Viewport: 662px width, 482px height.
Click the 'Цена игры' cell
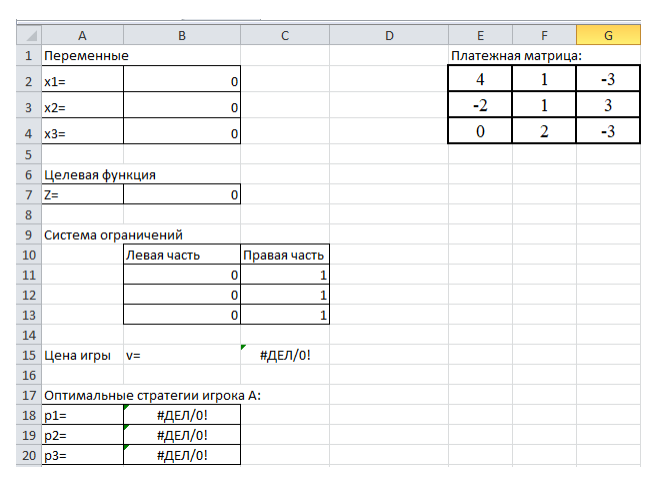[x=83, y=355]
